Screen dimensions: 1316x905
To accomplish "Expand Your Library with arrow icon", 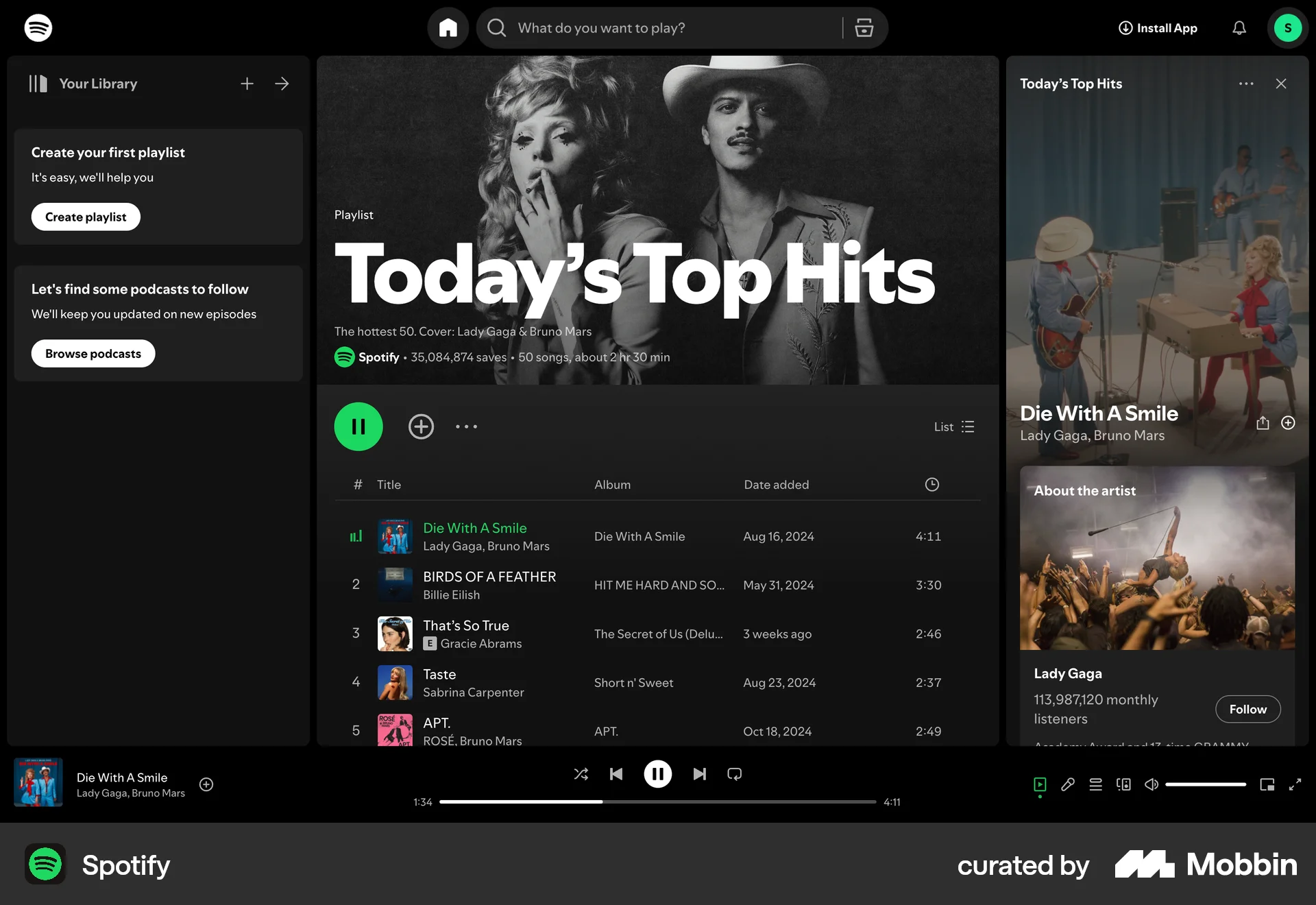I will point(282,83).
